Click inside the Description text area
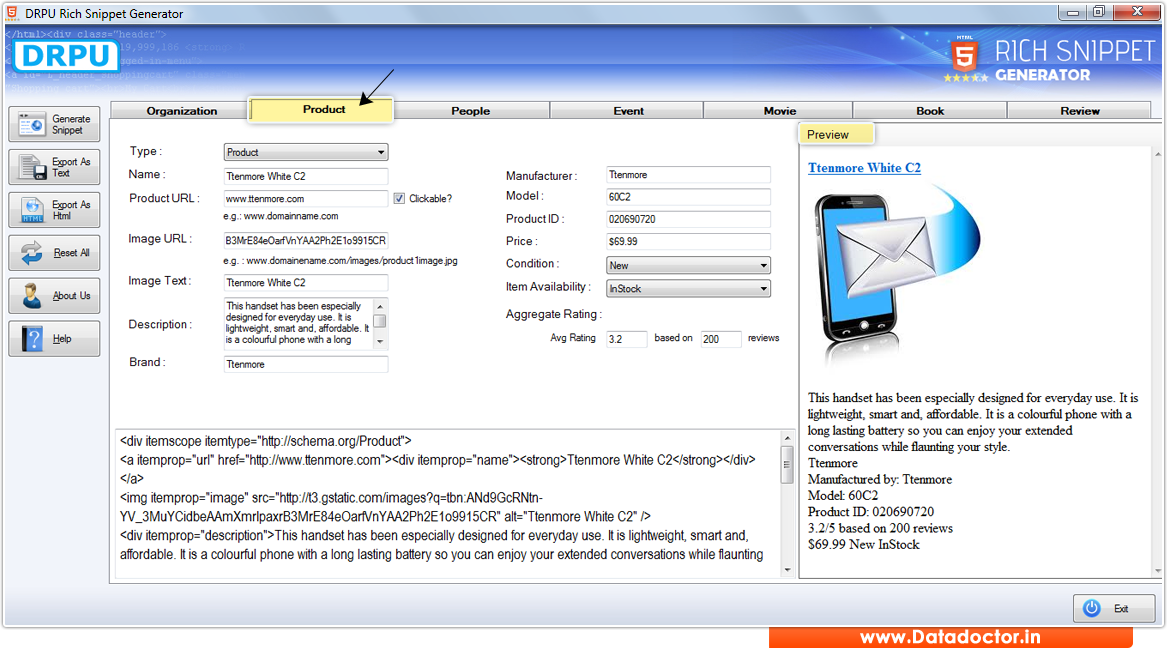1167x648 pixels. click(x=298, y=323)
